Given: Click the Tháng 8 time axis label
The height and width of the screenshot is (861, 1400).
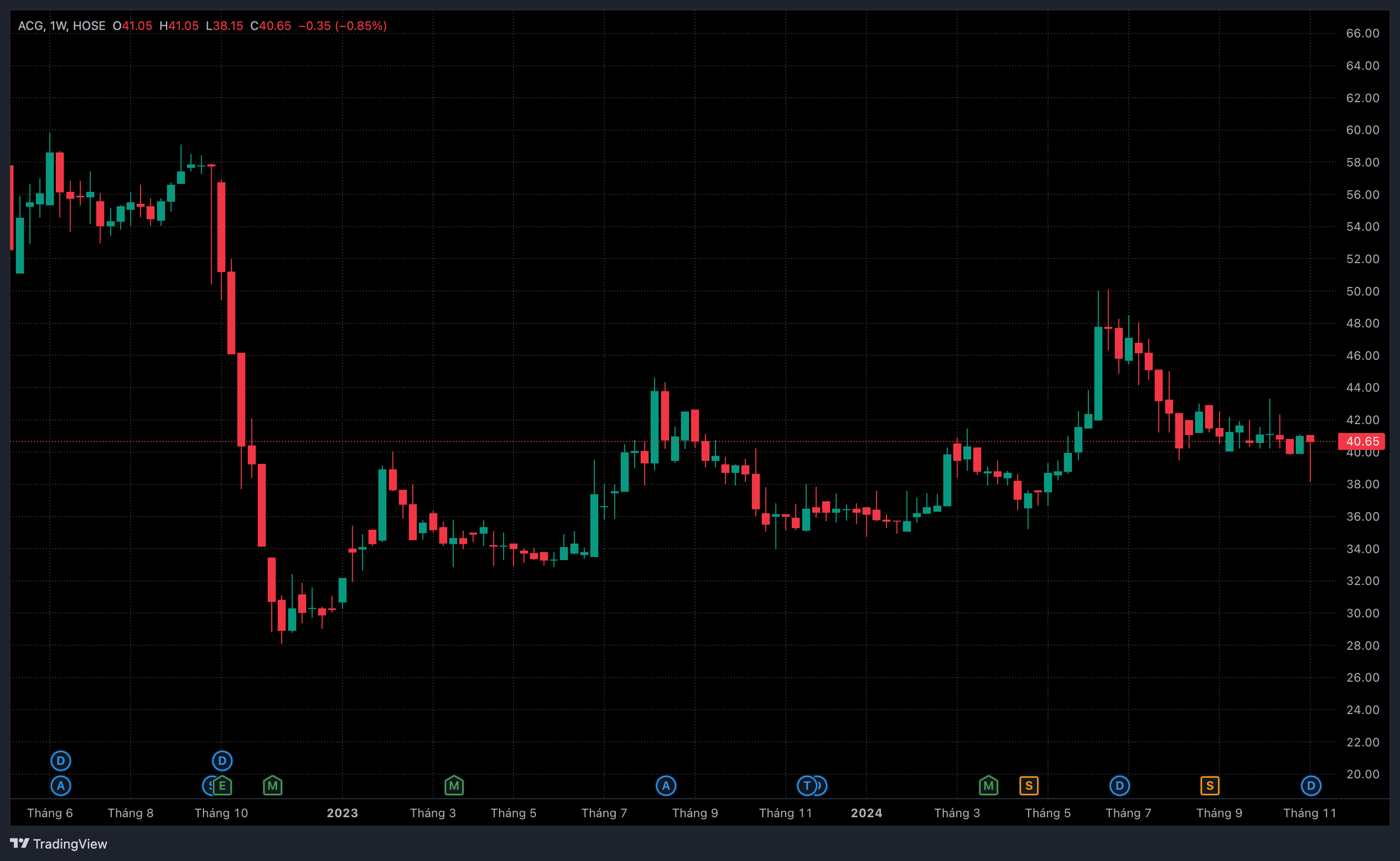Looking at the screenshot, I should [x=131, y=812].
